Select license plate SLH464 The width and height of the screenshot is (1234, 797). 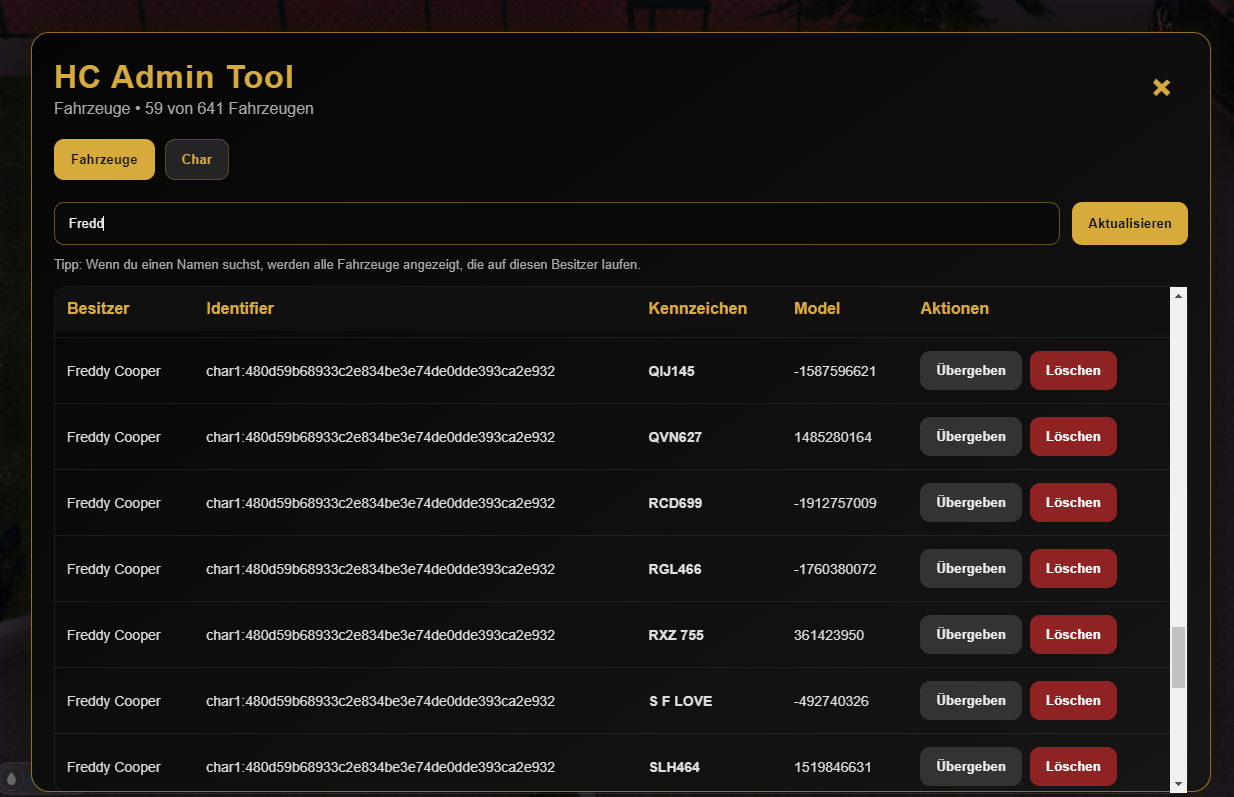(x=674, y=767)
